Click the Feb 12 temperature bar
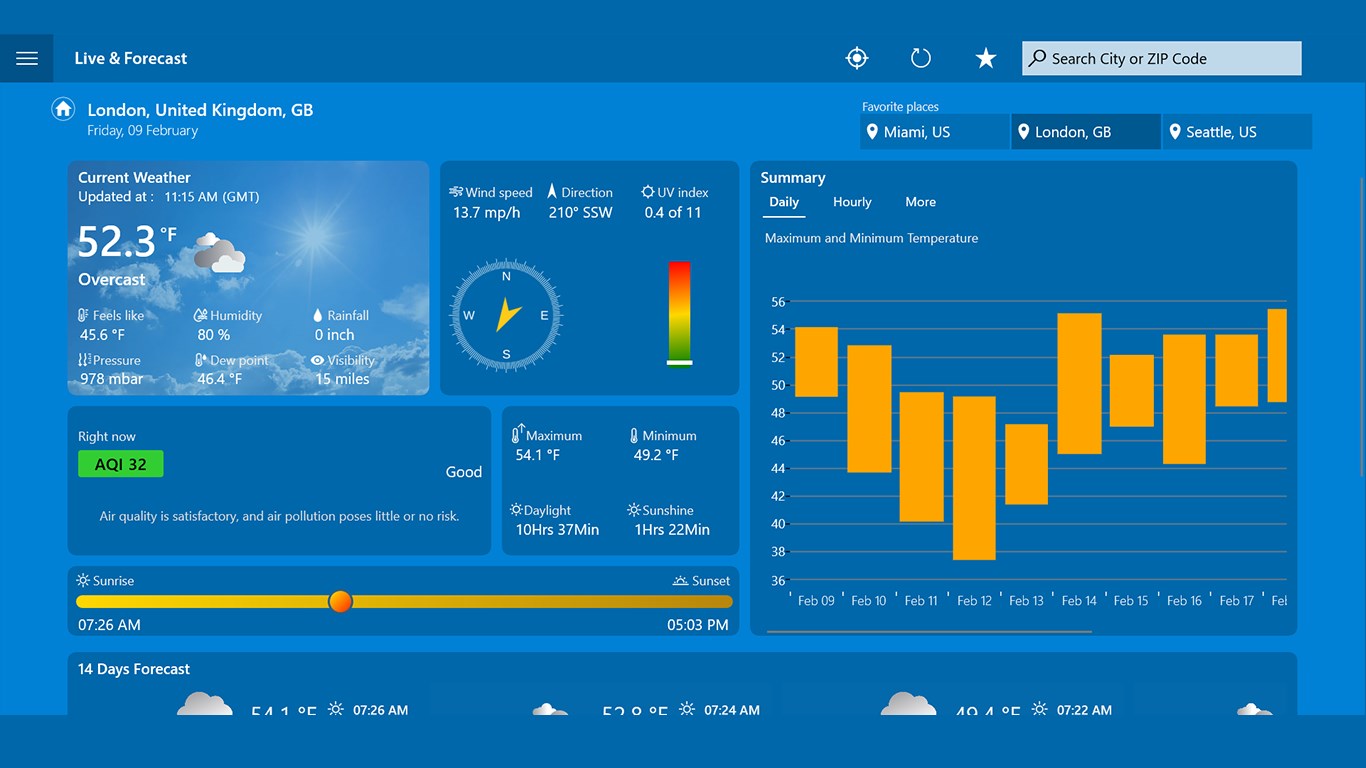The height and width of the screenshot is (768, 1366). pyautogui.click(x=975, y=480)
